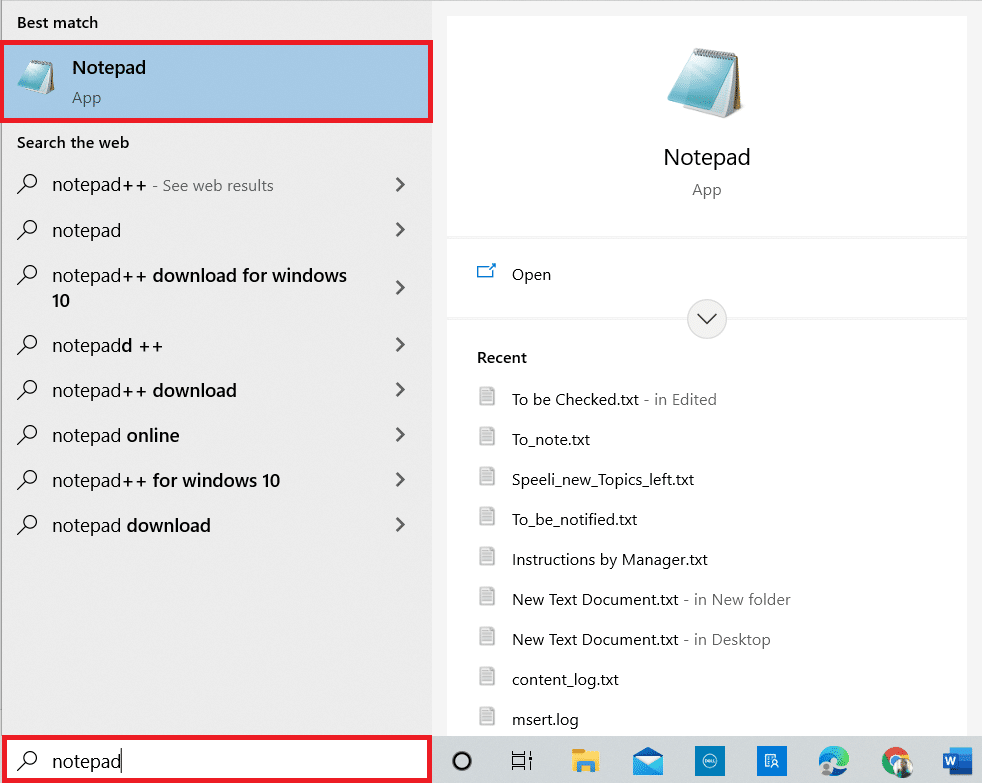Open recent file 'msert.log'
Screen dimensions: 982x783
(545, 720)
